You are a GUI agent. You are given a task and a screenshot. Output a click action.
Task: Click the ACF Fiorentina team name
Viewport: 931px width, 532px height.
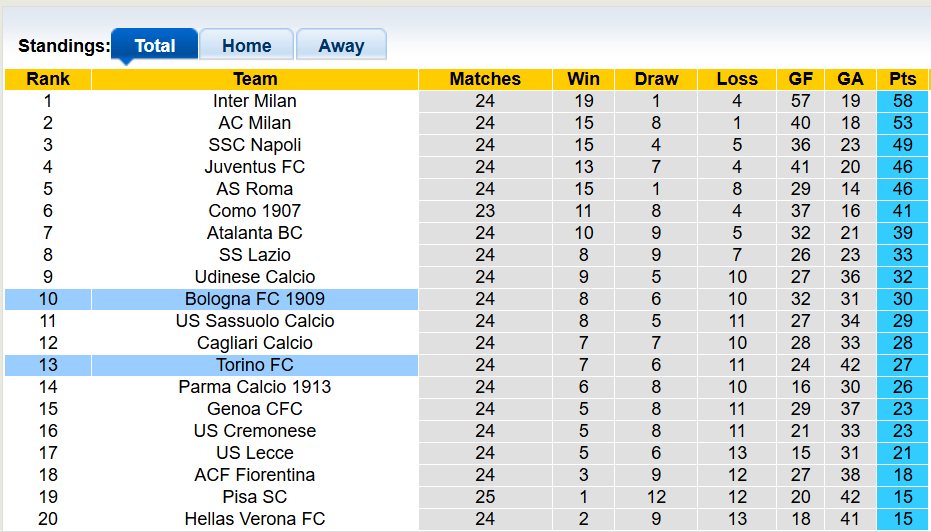(x=254, y=475)
